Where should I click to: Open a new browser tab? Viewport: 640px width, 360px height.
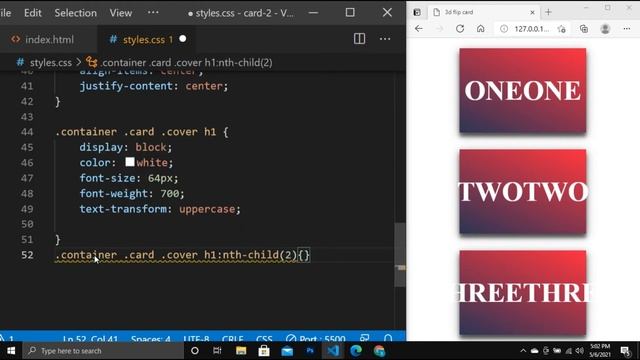tap(548, 12)
